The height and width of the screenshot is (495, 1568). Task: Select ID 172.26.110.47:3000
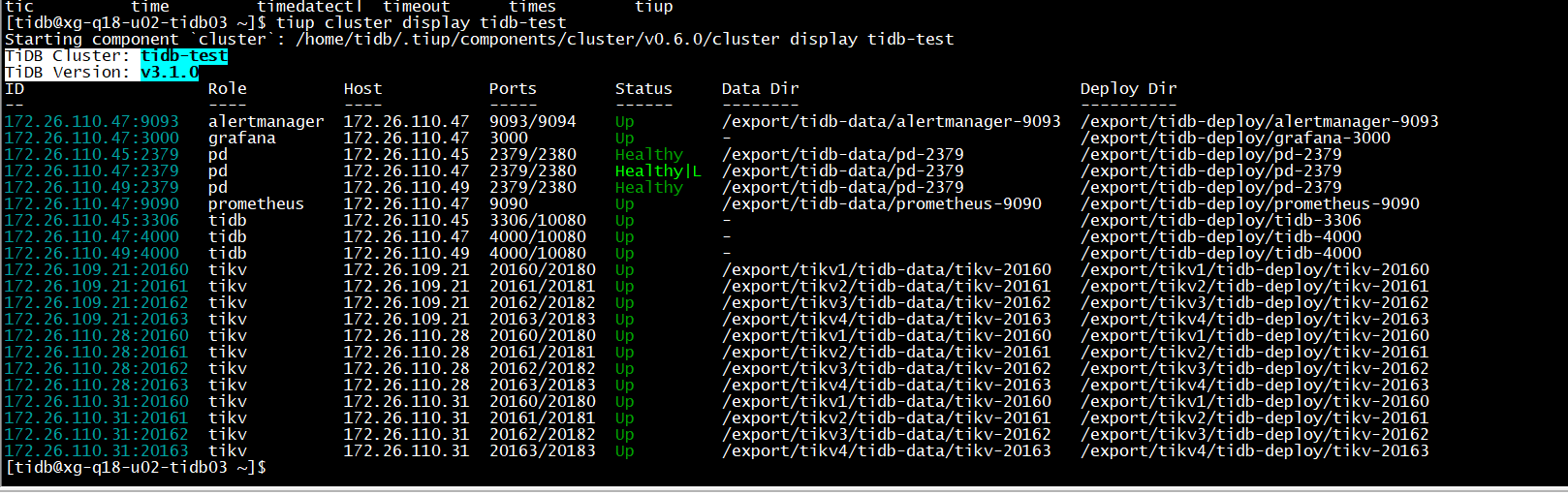[92, 139]
